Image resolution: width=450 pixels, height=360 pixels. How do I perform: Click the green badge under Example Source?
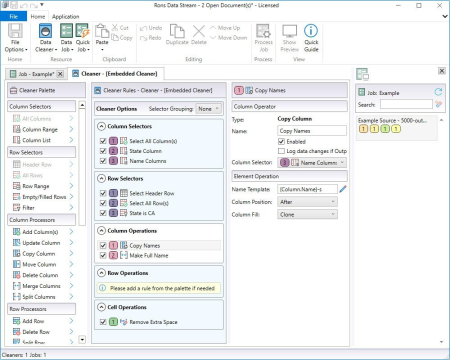click(385, 129)
